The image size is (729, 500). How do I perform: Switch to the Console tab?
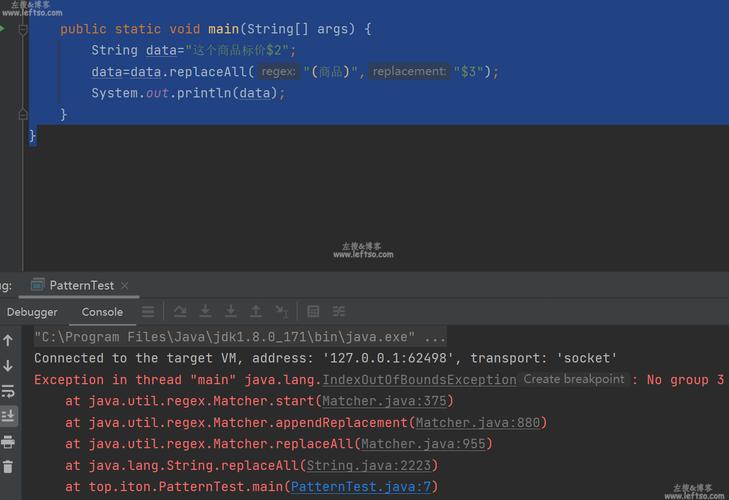click(102, 312)
